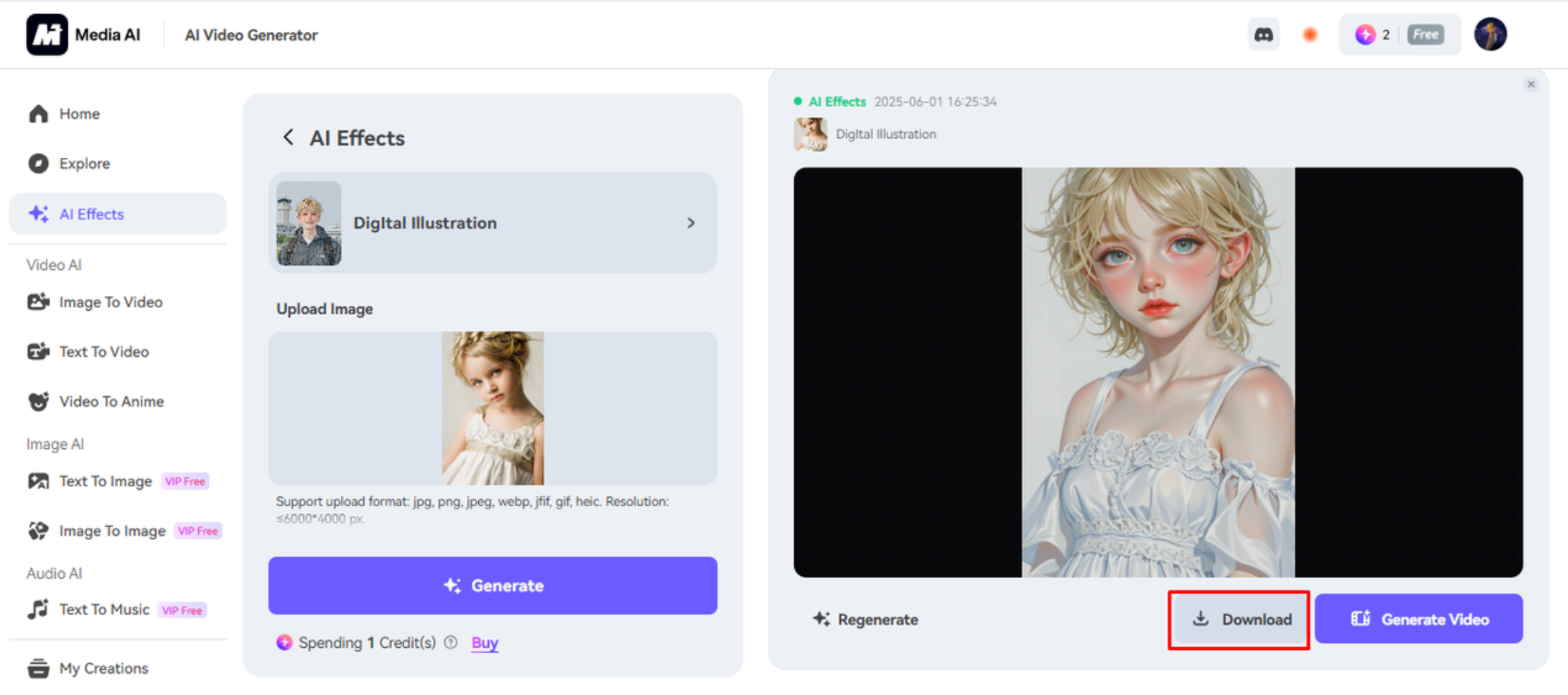Click the credits info question mark icon
1568x695 pixels.
[451, 642]
